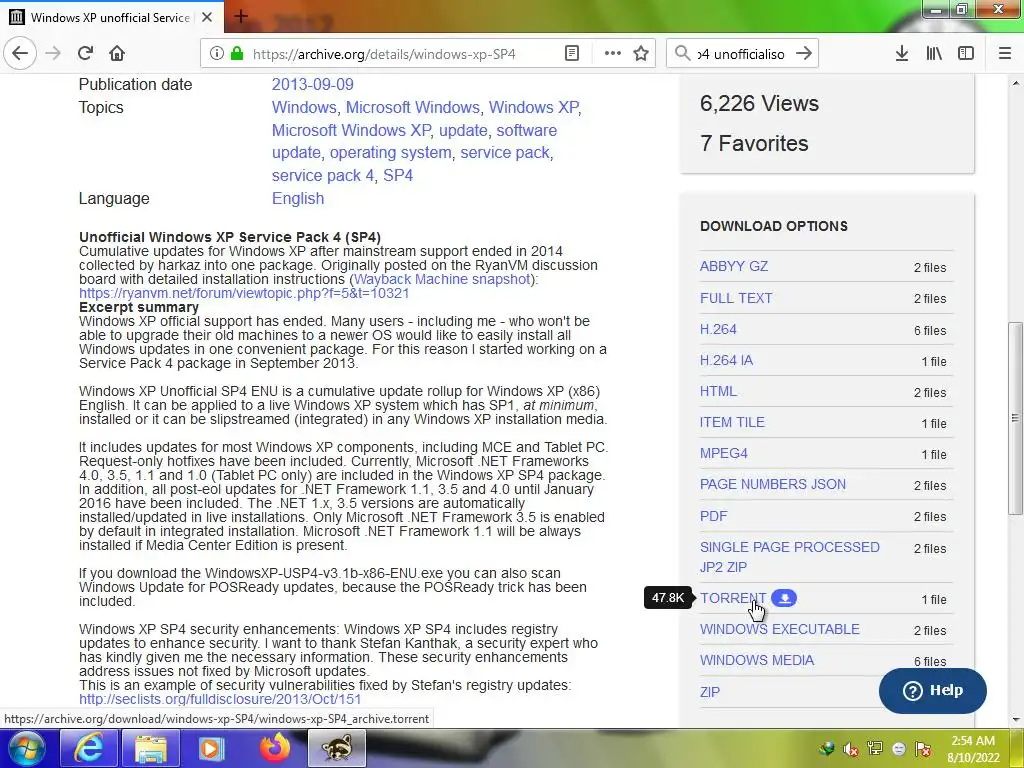Reload the current archive.org page

click(85, 53)
